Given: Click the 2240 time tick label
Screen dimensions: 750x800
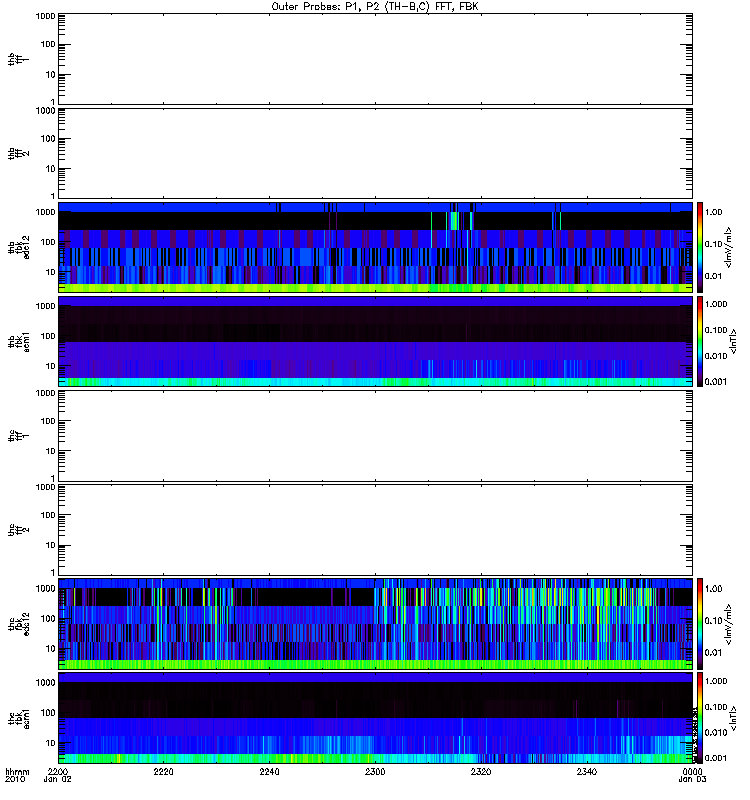Looking at the screenshot, I should point(269,771).
